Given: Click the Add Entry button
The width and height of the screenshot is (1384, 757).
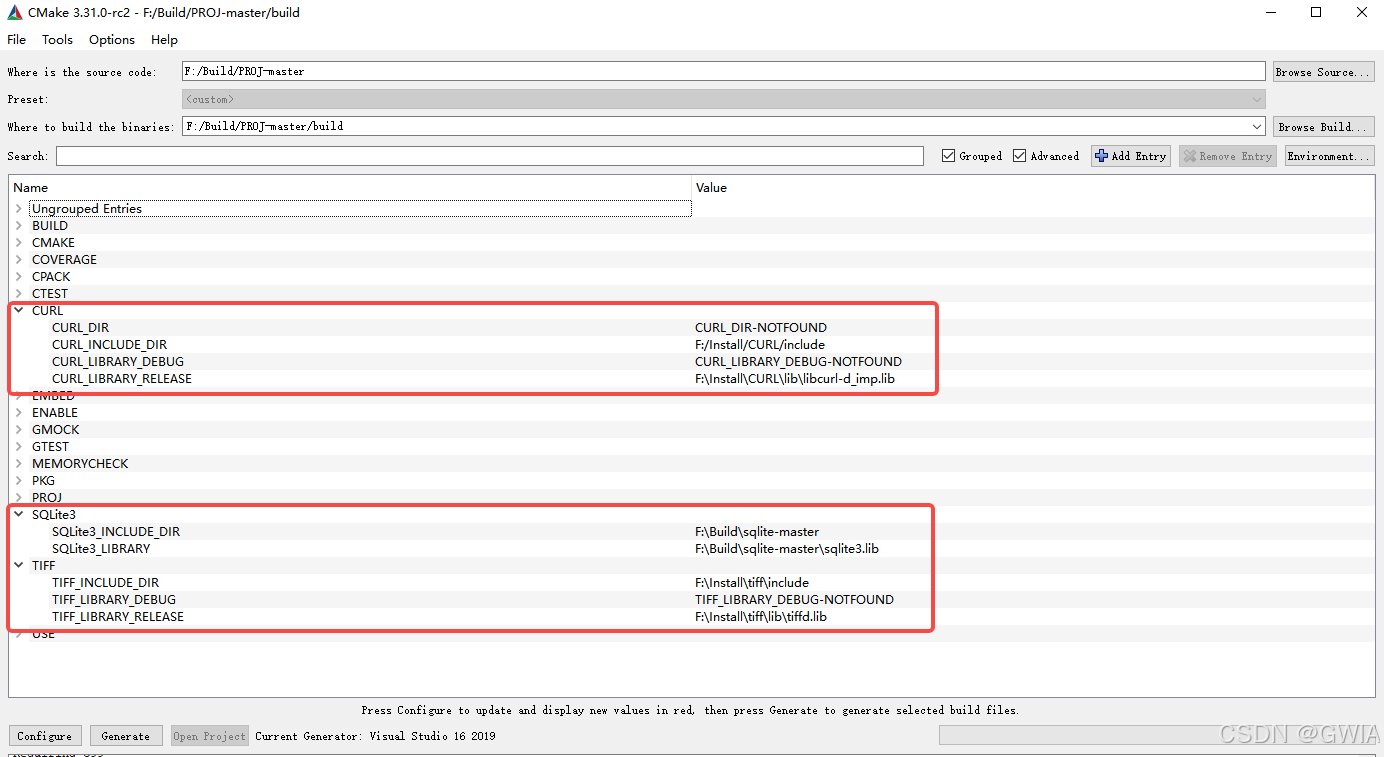Looking at the screenshot, I should pos(1131,156).
